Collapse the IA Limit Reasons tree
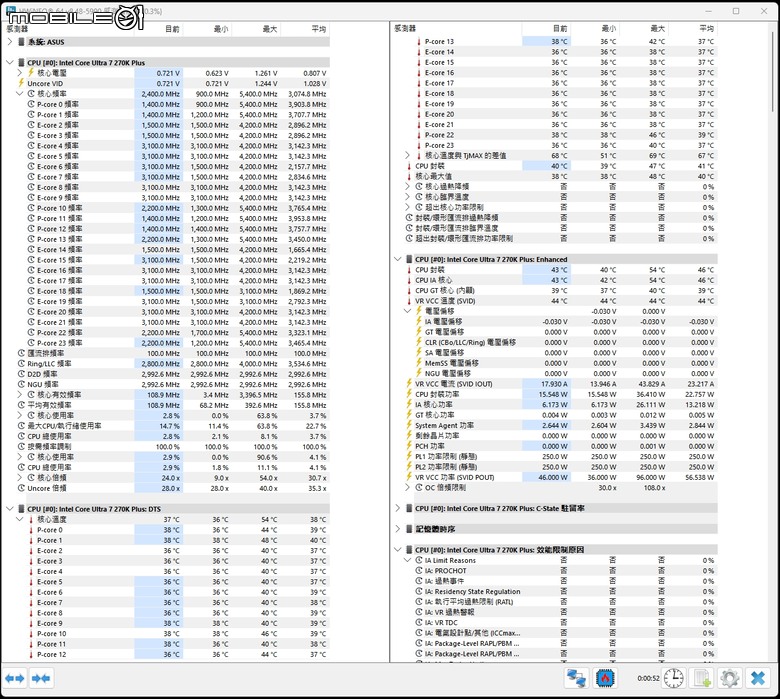780x699 pixels. tap(407, 560)
